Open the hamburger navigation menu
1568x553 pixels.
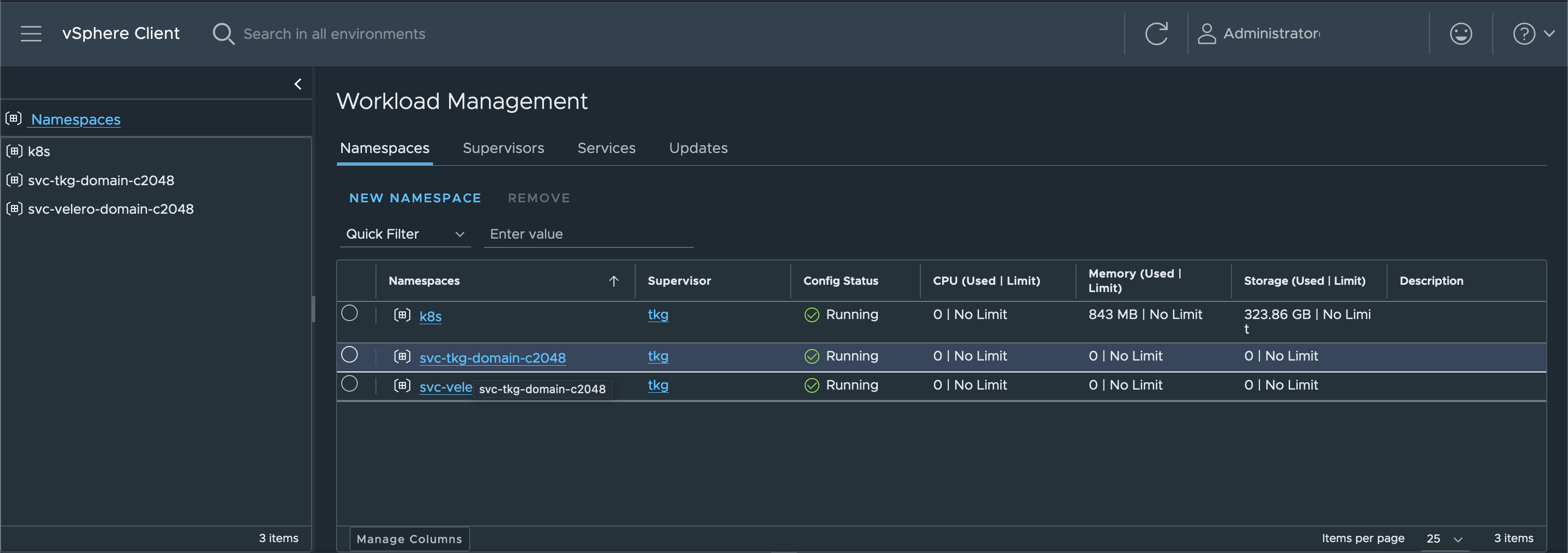[x=31, y=34]
